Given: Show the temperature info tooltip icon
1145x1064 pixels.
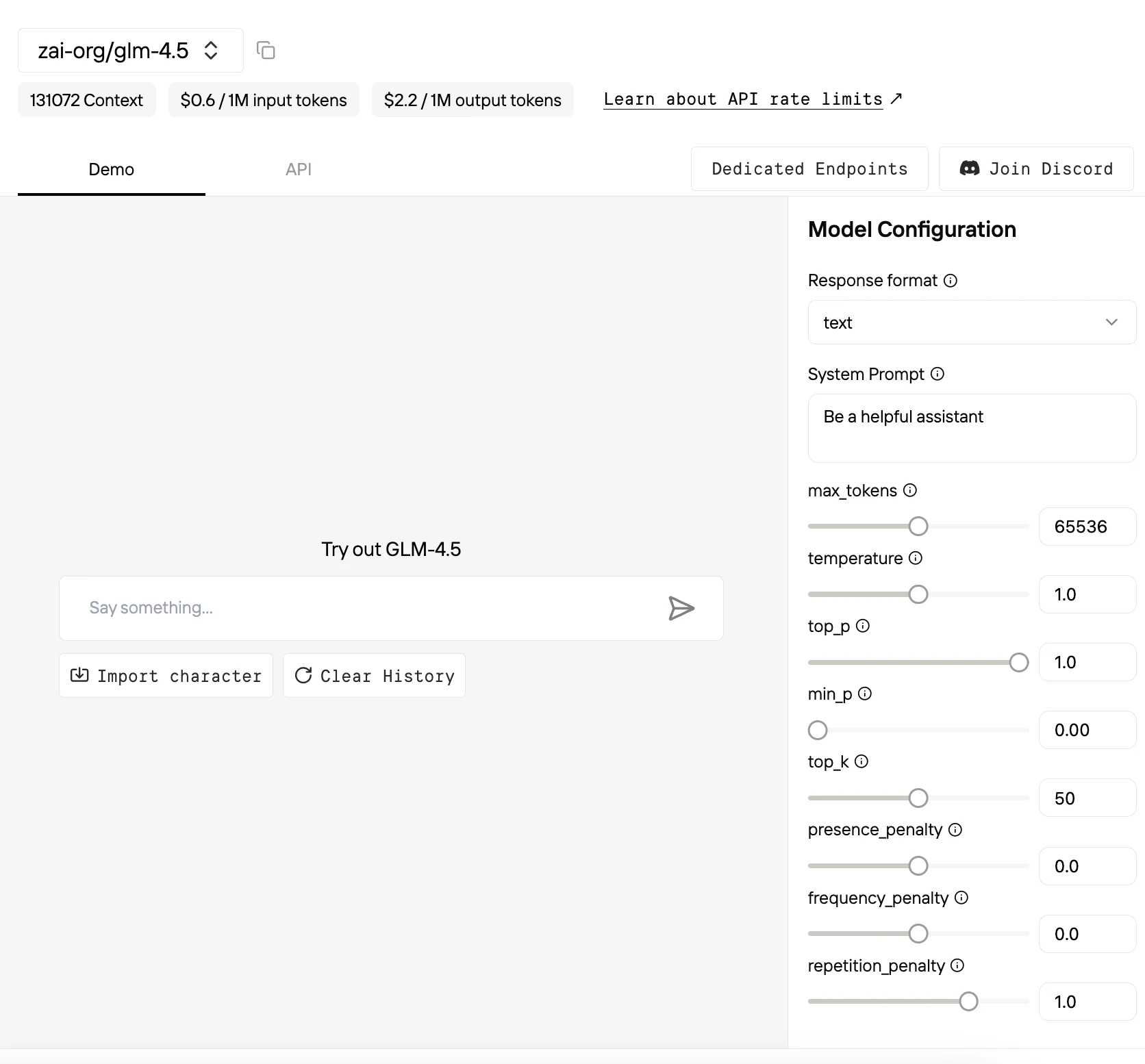Looking at the screenshot, I should [x=916, y=558].
